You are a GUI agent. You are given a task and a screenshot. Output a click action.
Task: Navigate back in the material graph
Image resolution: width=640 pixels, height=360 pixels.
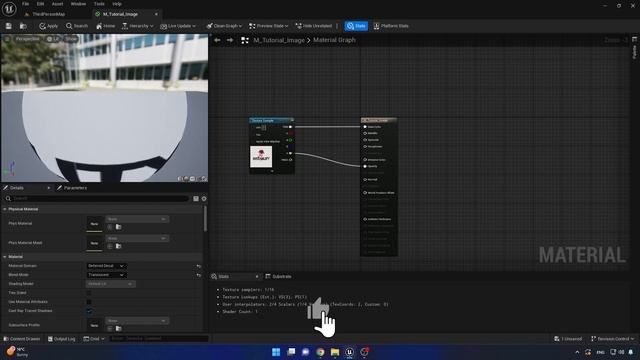218,40
